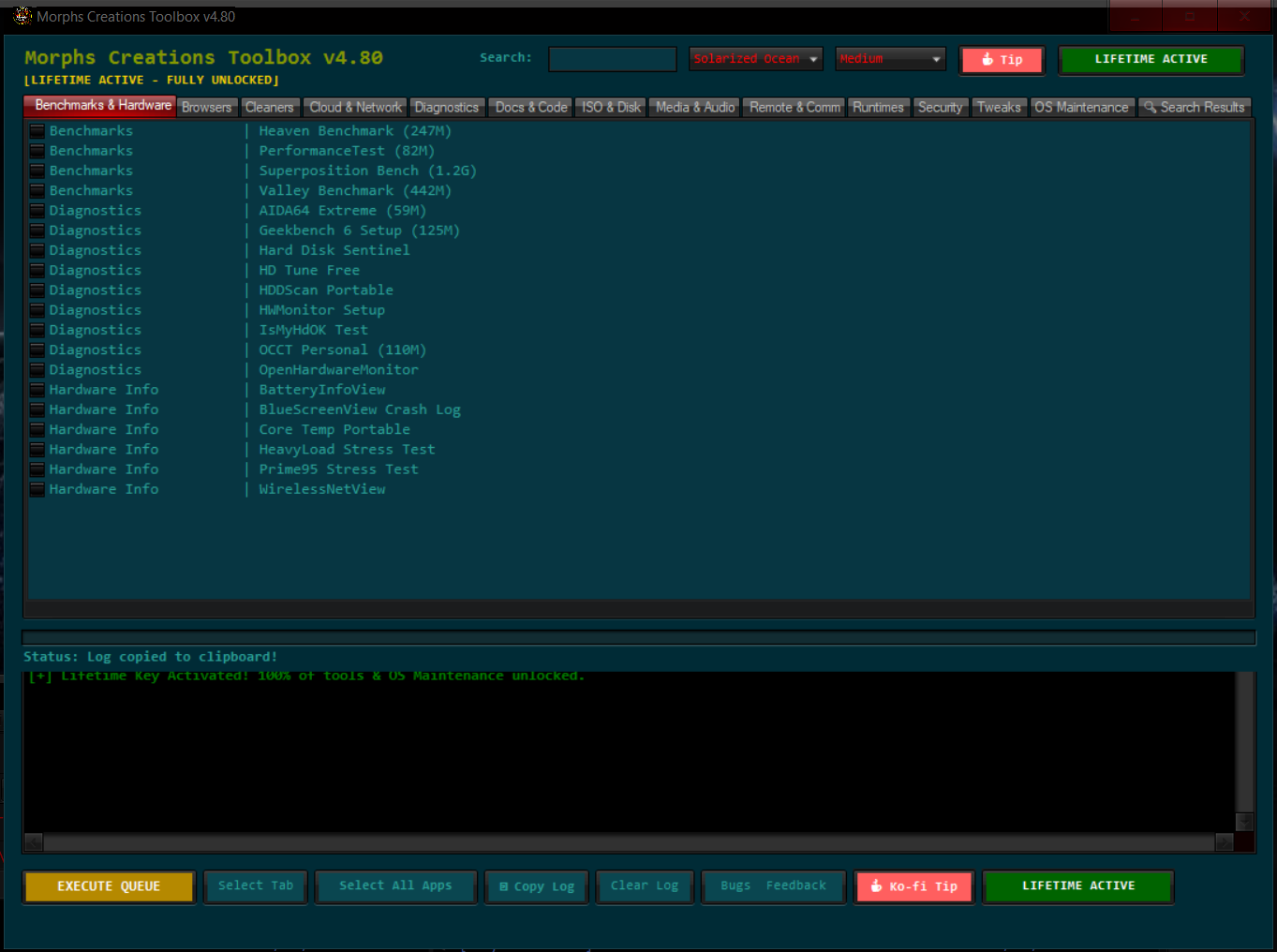The width and height of the screenshot is (1277, 952).
Task: Check the HWMonitor Setup checkbox
Action: (x=37, y=310)
